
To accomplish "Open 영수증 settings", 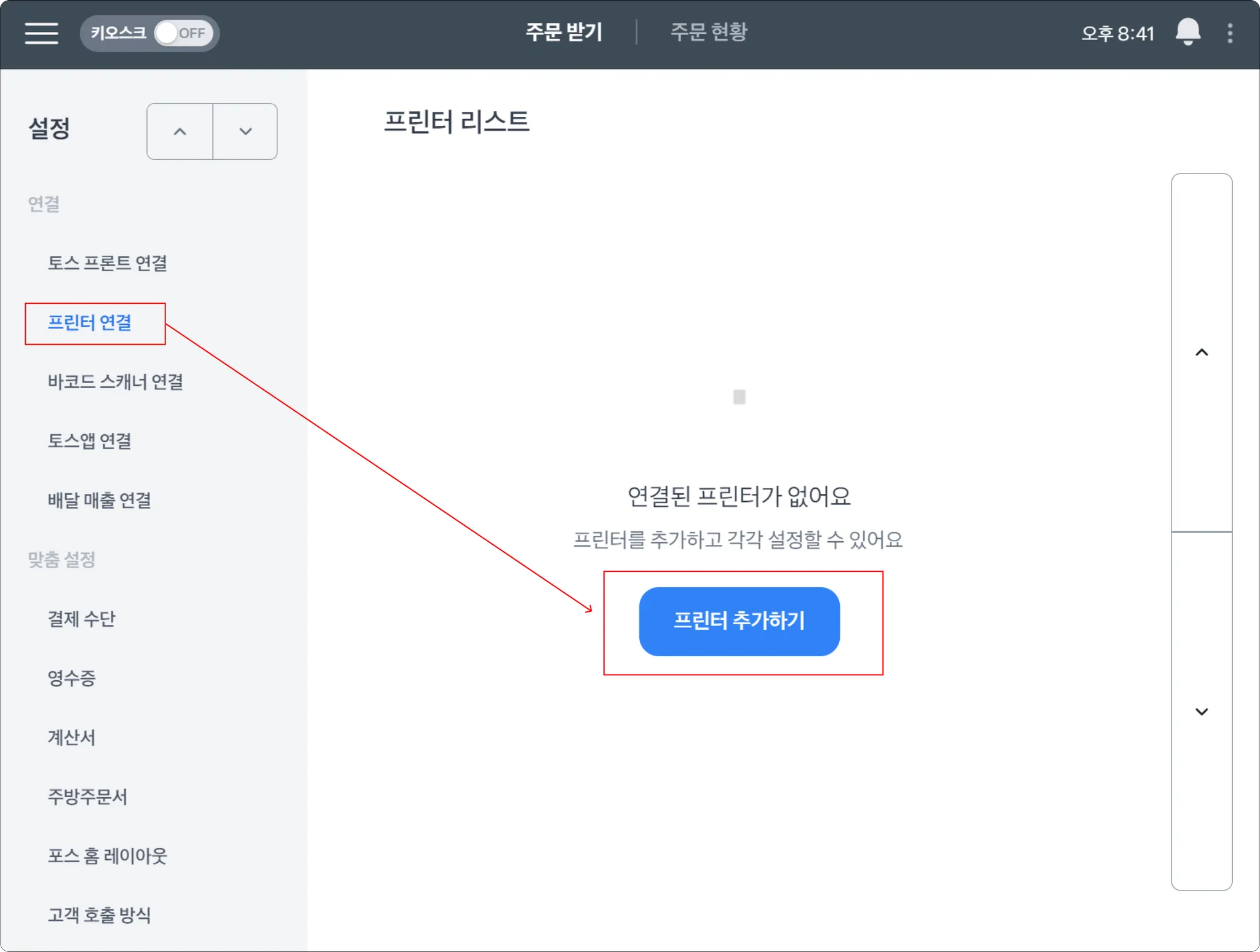I will 72,678.
